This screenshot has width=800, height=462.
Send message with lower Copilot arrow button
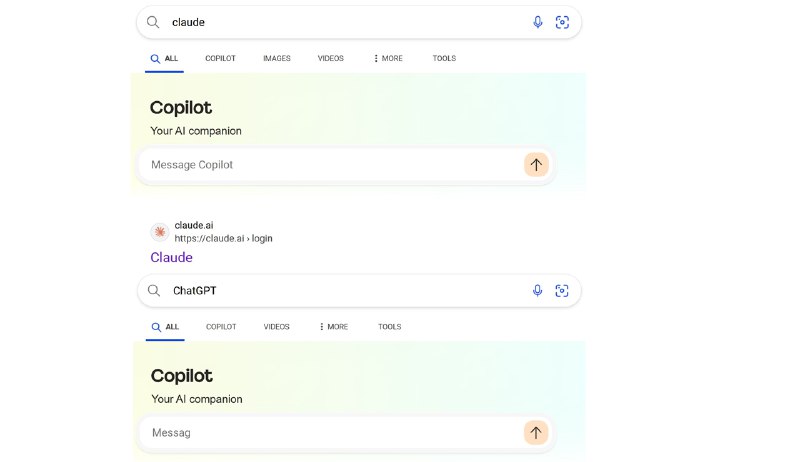tap(536, 433)
